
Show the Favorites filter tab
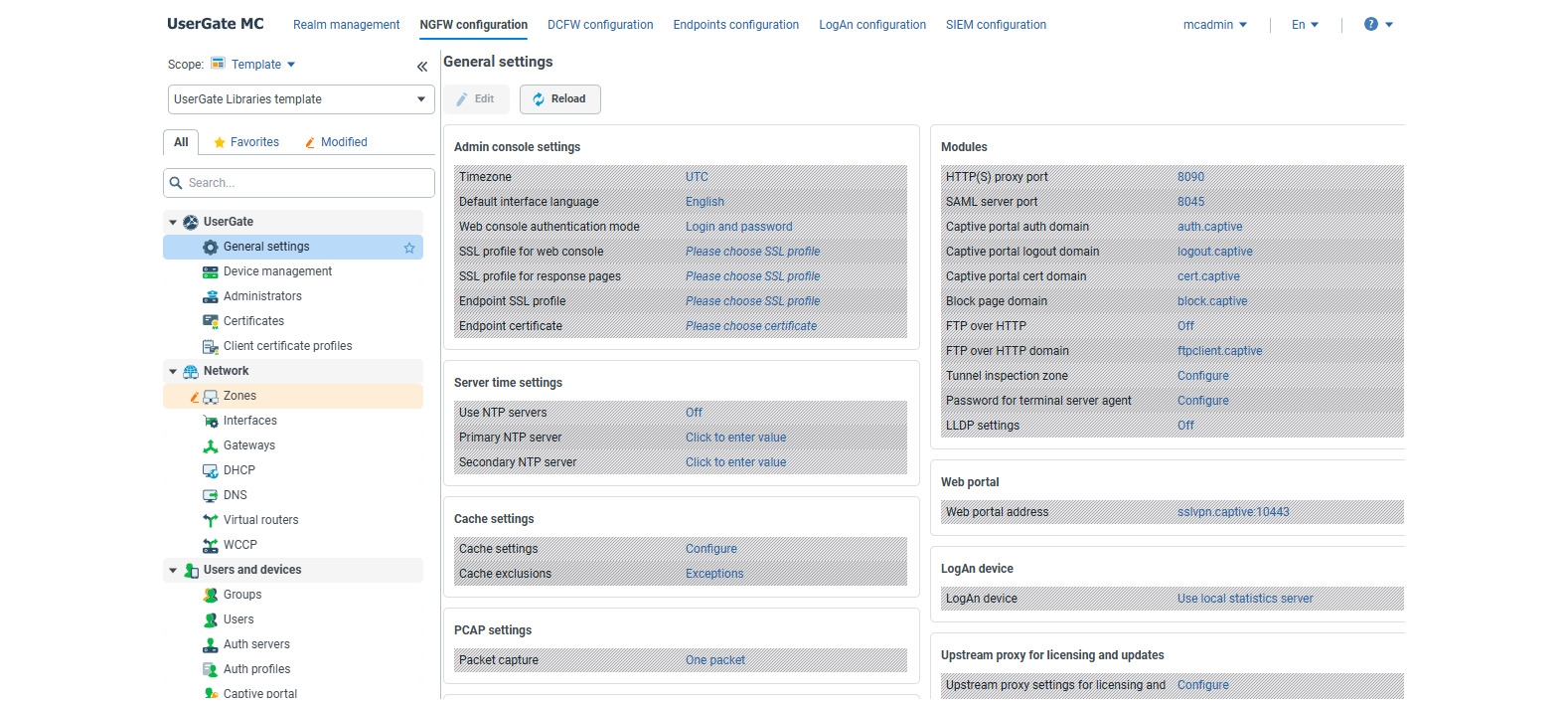pyautogui.click(x=246, y=142)
